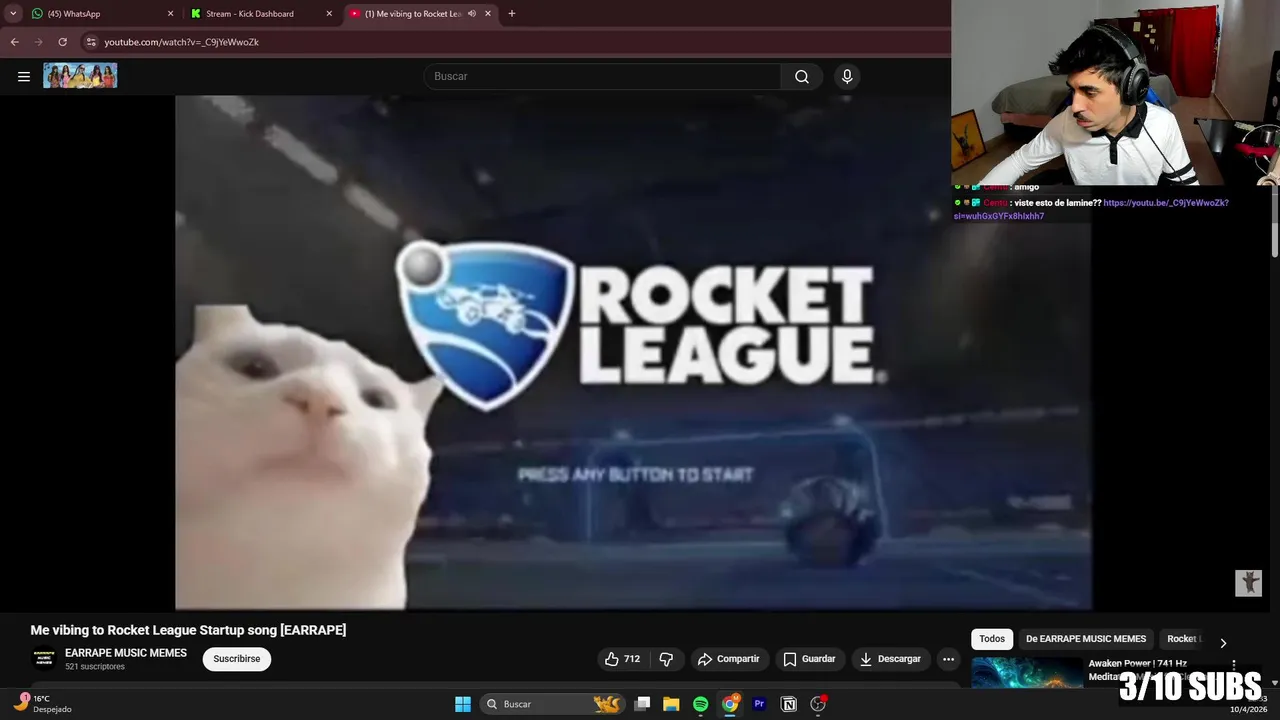Click the Descargar download button
1280x720 pixels.
click(x=890, y=659)
